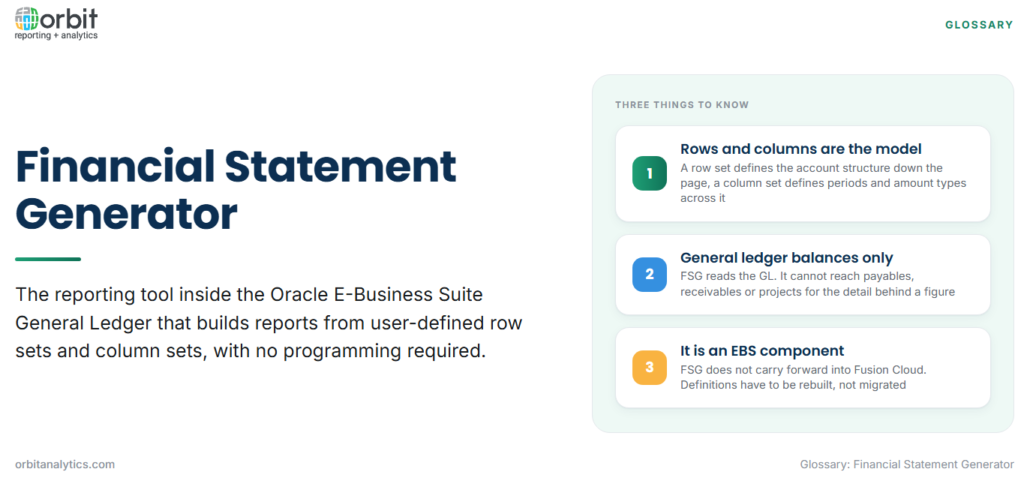The width and height of the screenshot is (1024, 478).
Task: Click the 'FSG does not carry forward' description
Action: tap(804, 377)
